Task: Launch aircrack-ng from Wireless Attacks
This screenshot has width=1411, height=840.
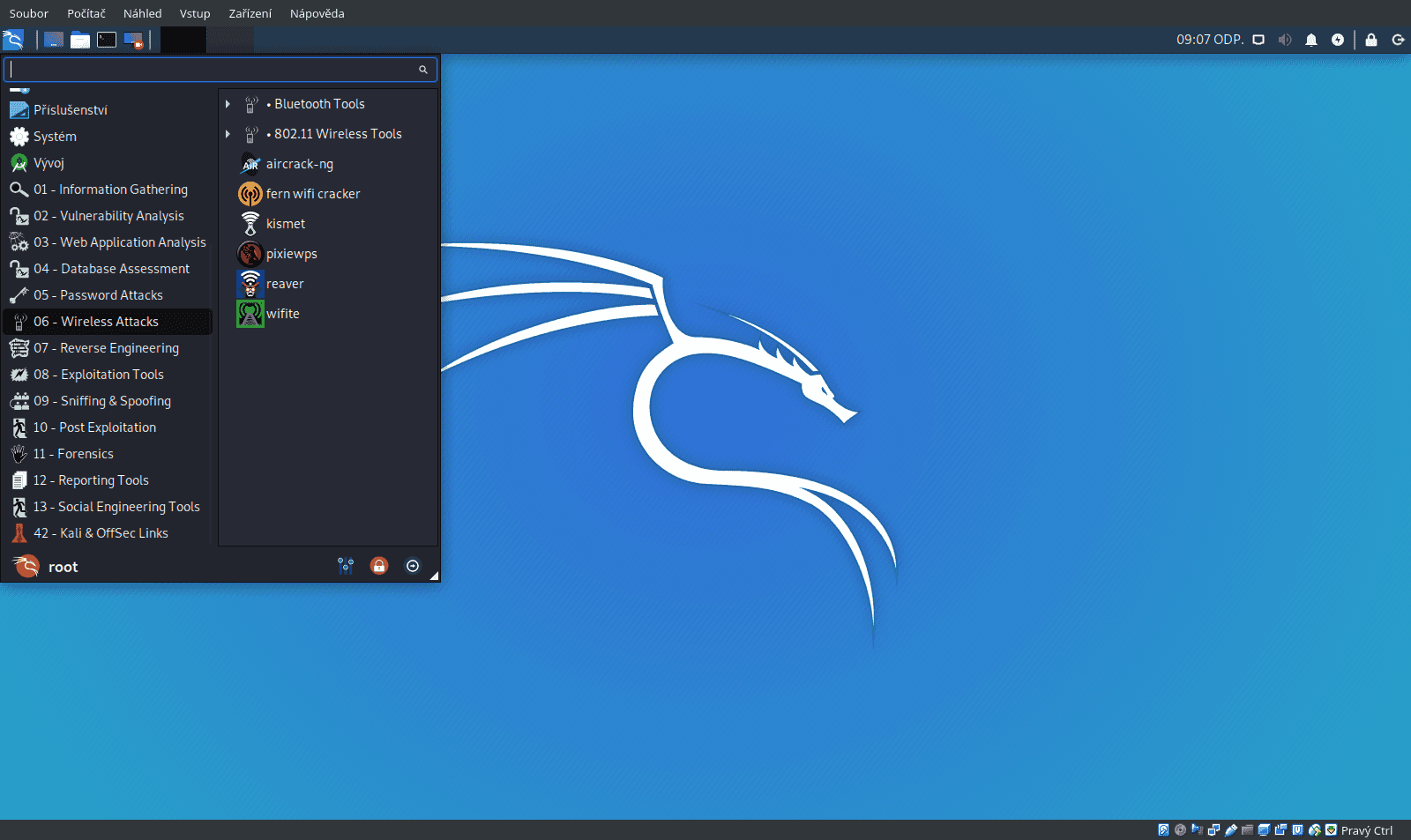Action: [x=300, y=164]
